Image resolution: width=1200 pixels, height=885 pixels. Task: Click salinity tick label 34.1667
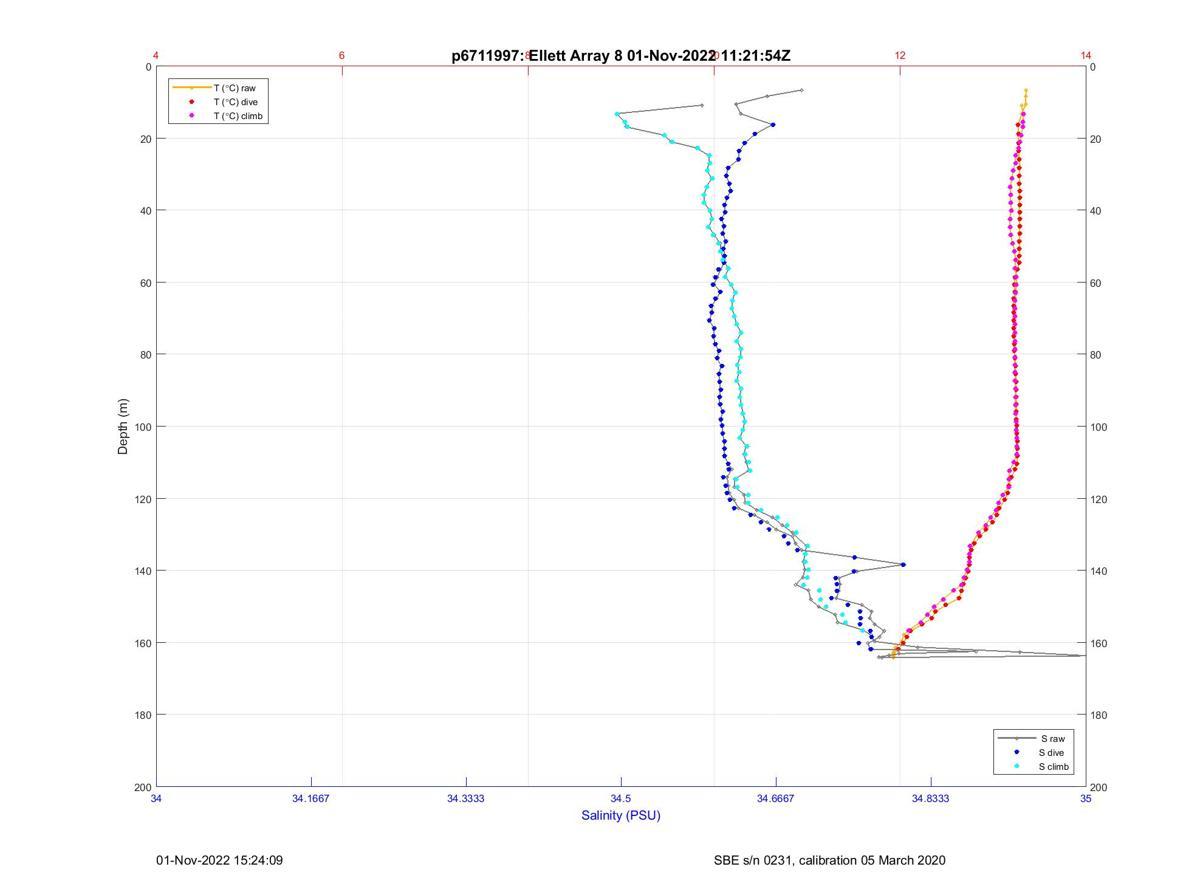[x=311, y=798]
